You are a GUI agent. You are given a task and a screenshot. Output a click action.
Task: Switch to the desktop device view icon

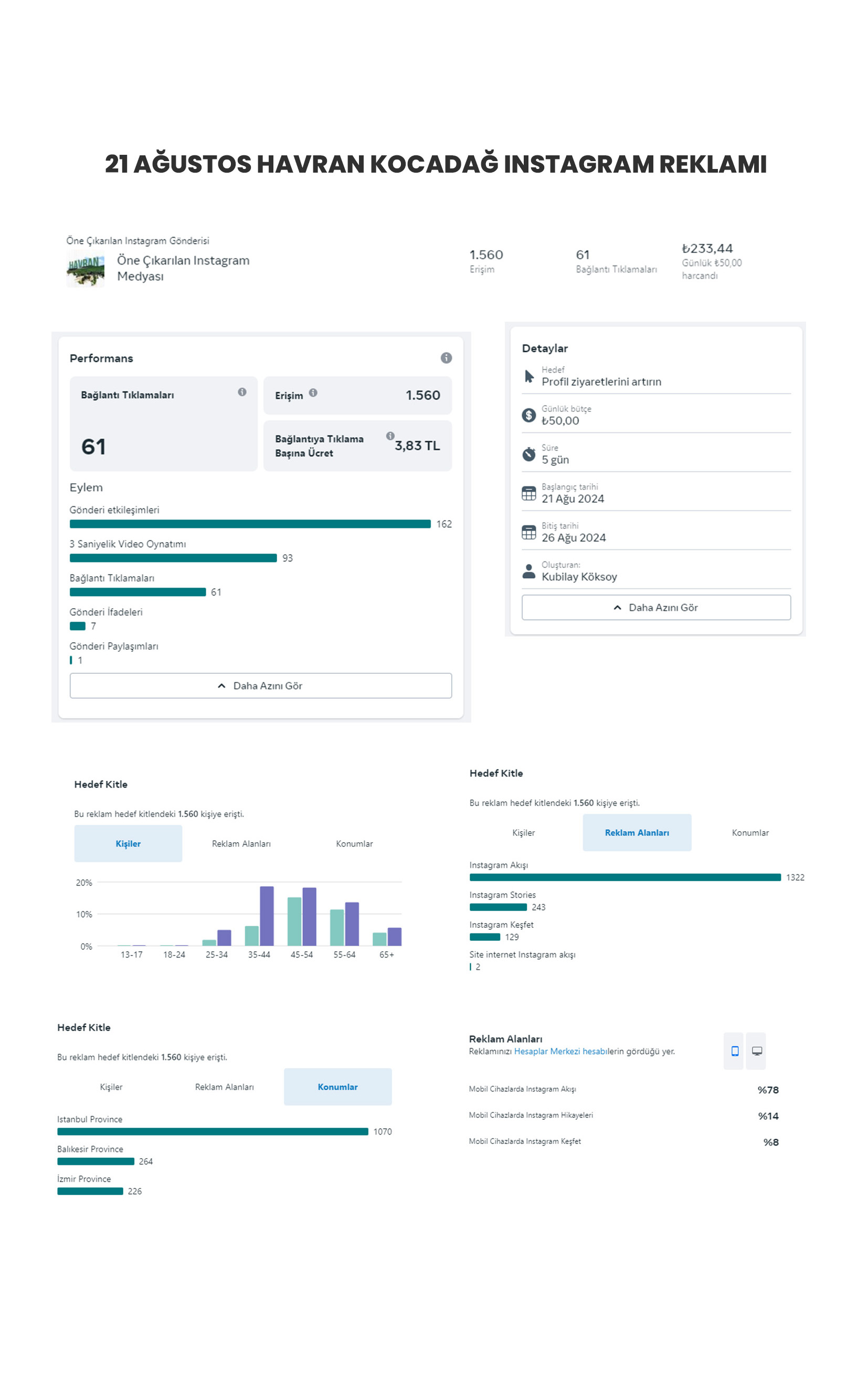[756, 1051]
